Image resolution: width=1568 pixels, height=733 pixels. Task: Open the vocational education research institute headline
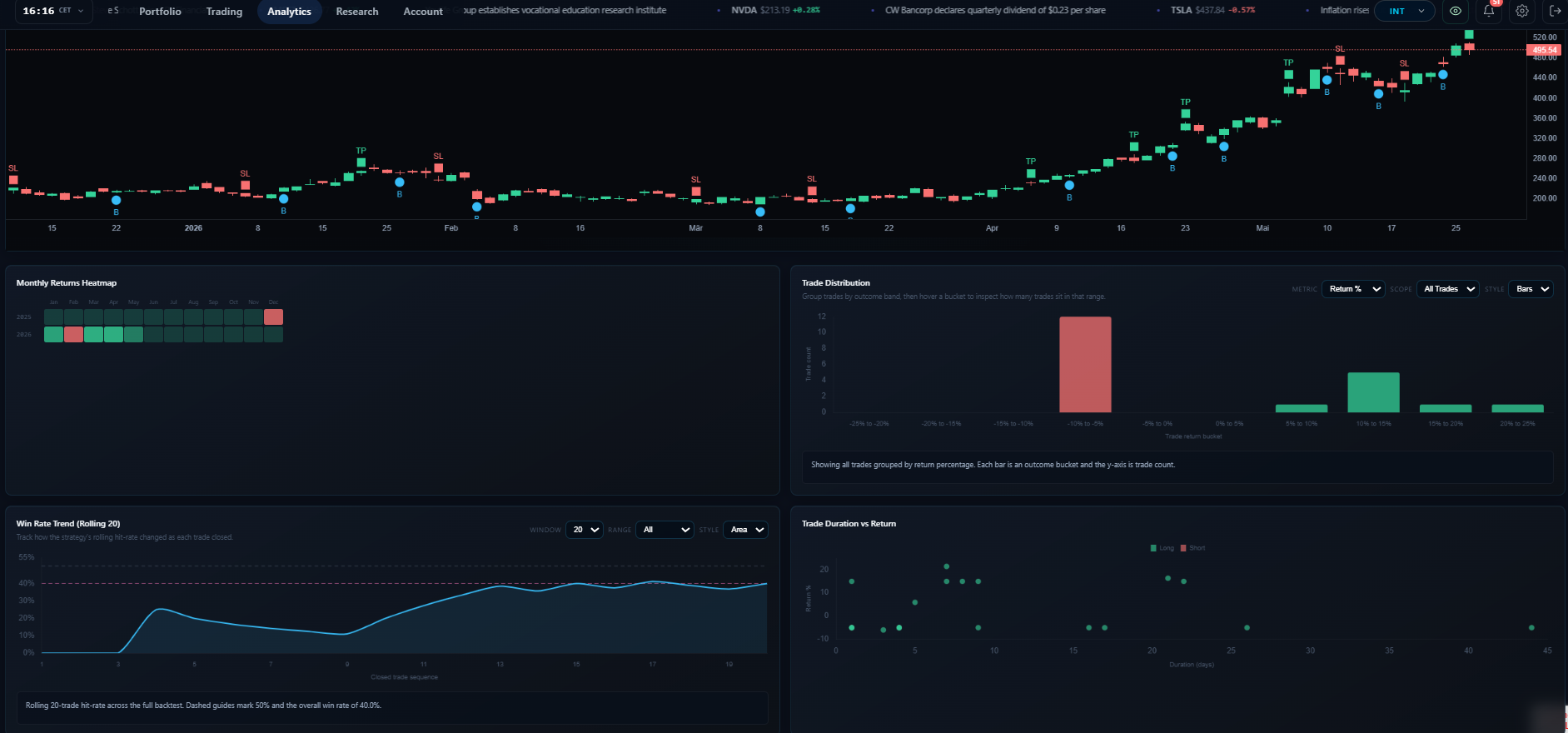pos(565,11)
